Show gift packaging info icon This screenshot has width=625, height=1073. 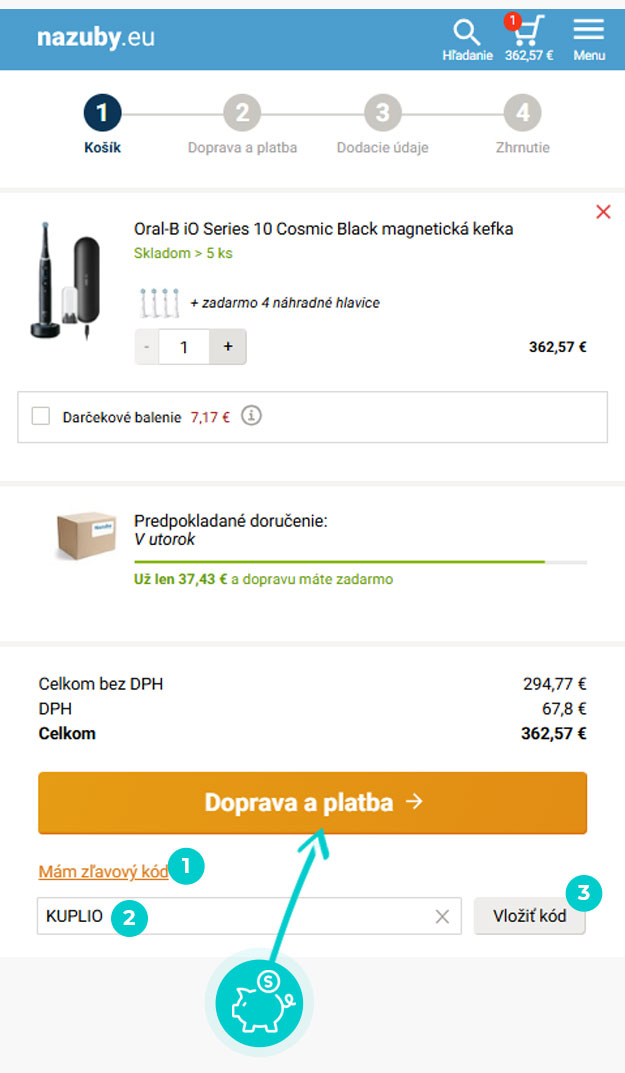pos(251,415)
